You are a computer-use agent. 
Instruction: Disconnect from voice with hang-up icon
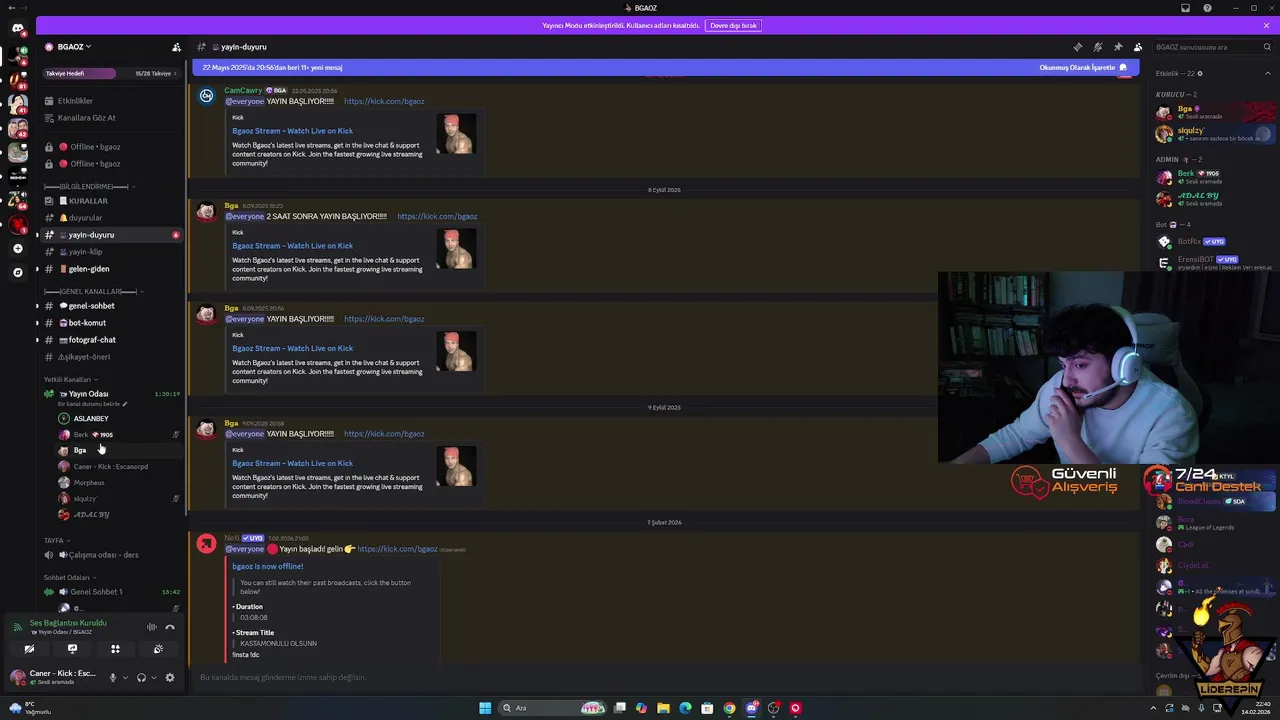pyautogui.click(x=170, y=627)
